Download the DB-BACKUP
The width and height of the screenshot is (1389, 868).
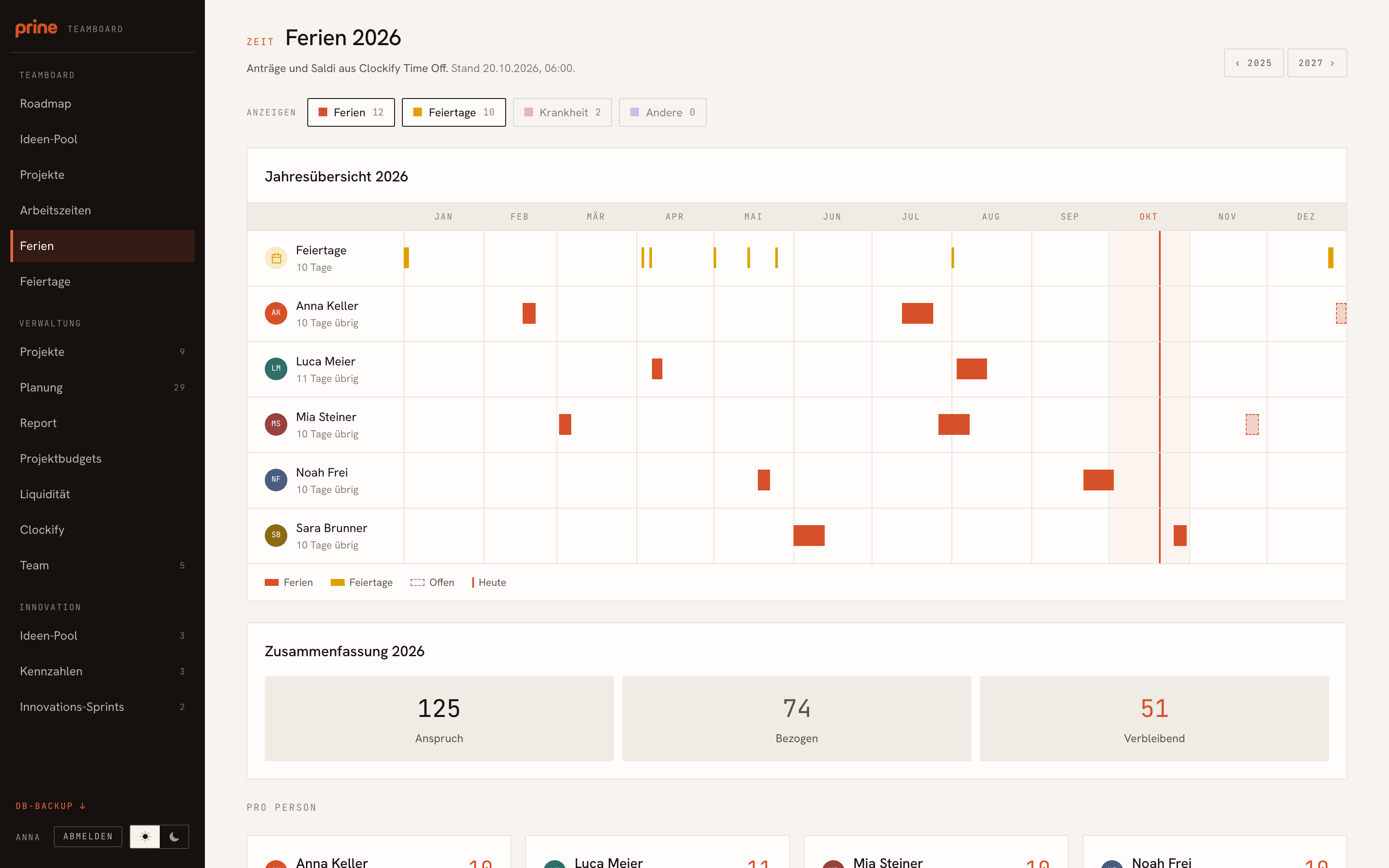(50, 806)
